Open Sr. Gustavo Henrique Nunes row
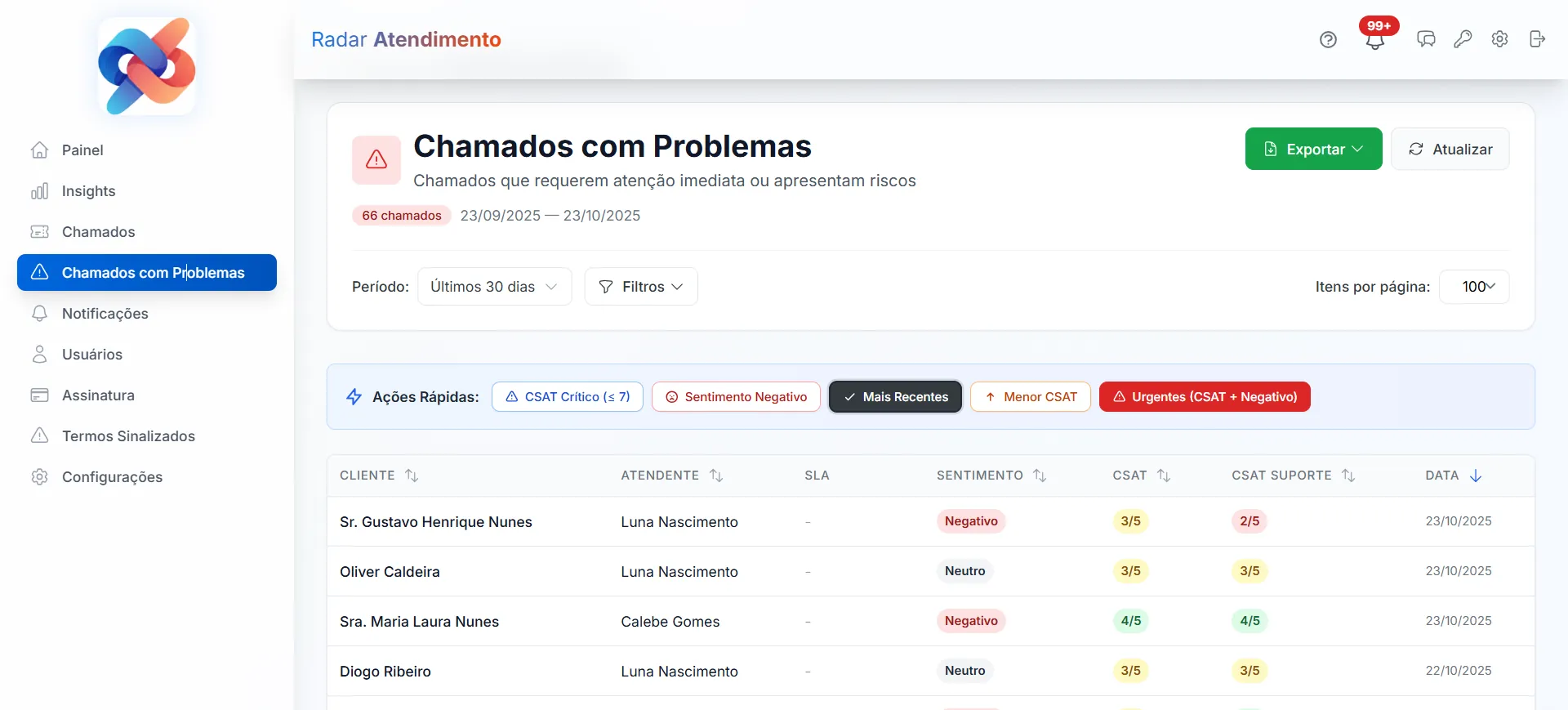 coord(931,521)
